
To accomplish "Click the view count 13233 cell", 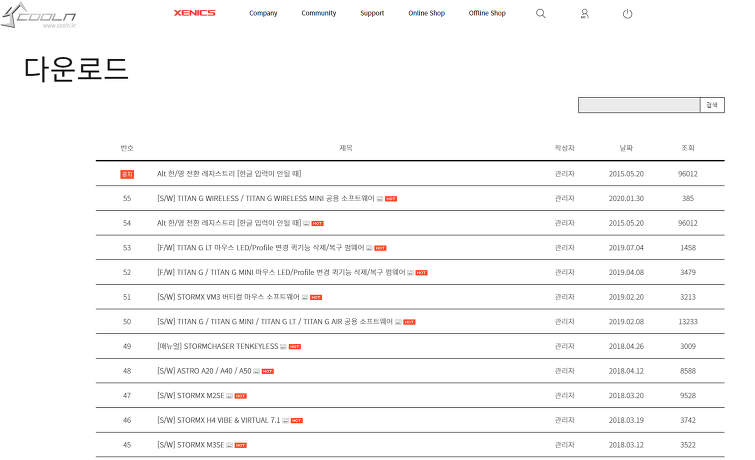I will coord(688,322).
